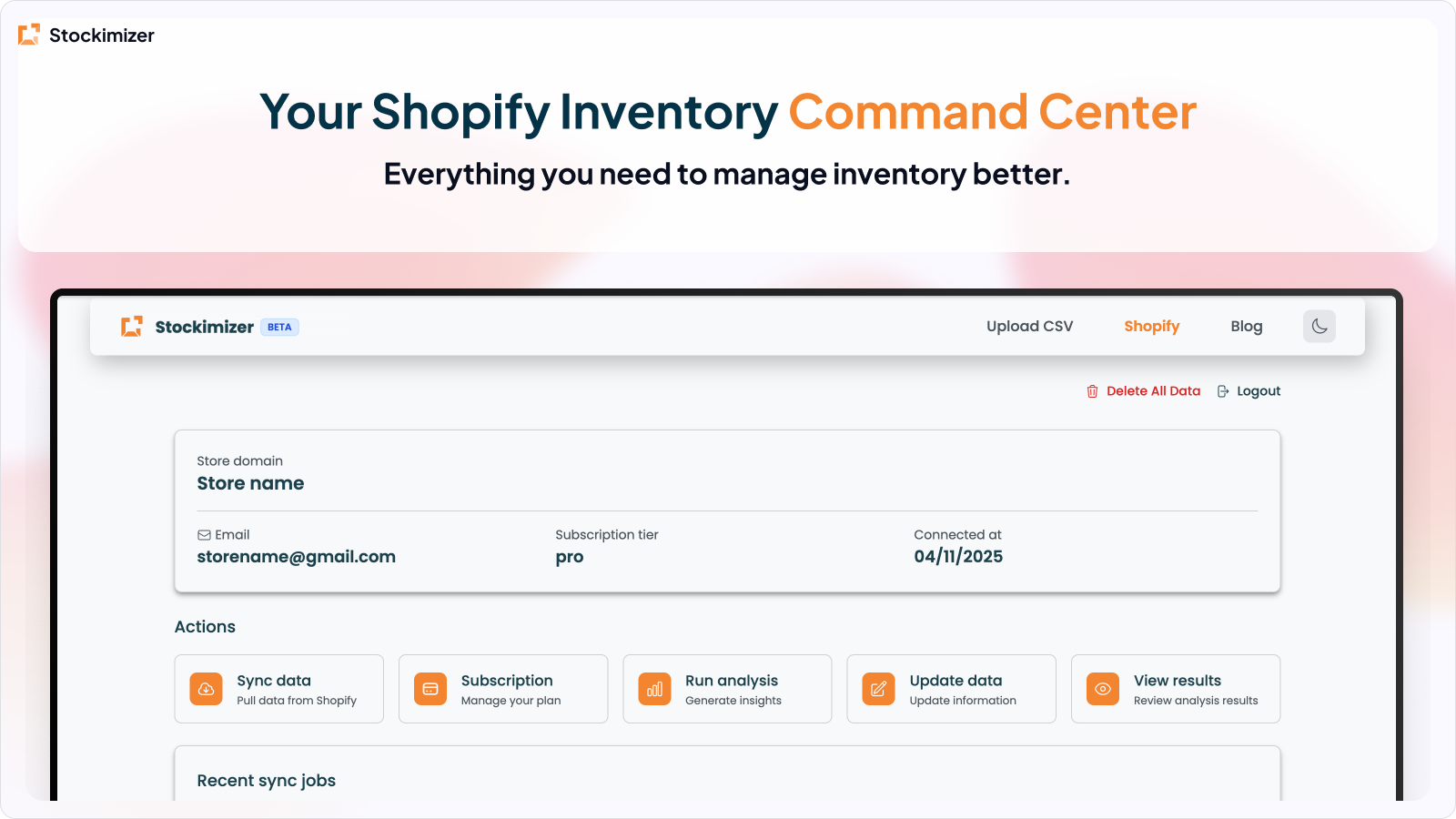Toggle dark mode with the moon button
Image resolution: width=1456 pixels, height=819 pixels.
pyautogui.click(x=1319, y=326)
